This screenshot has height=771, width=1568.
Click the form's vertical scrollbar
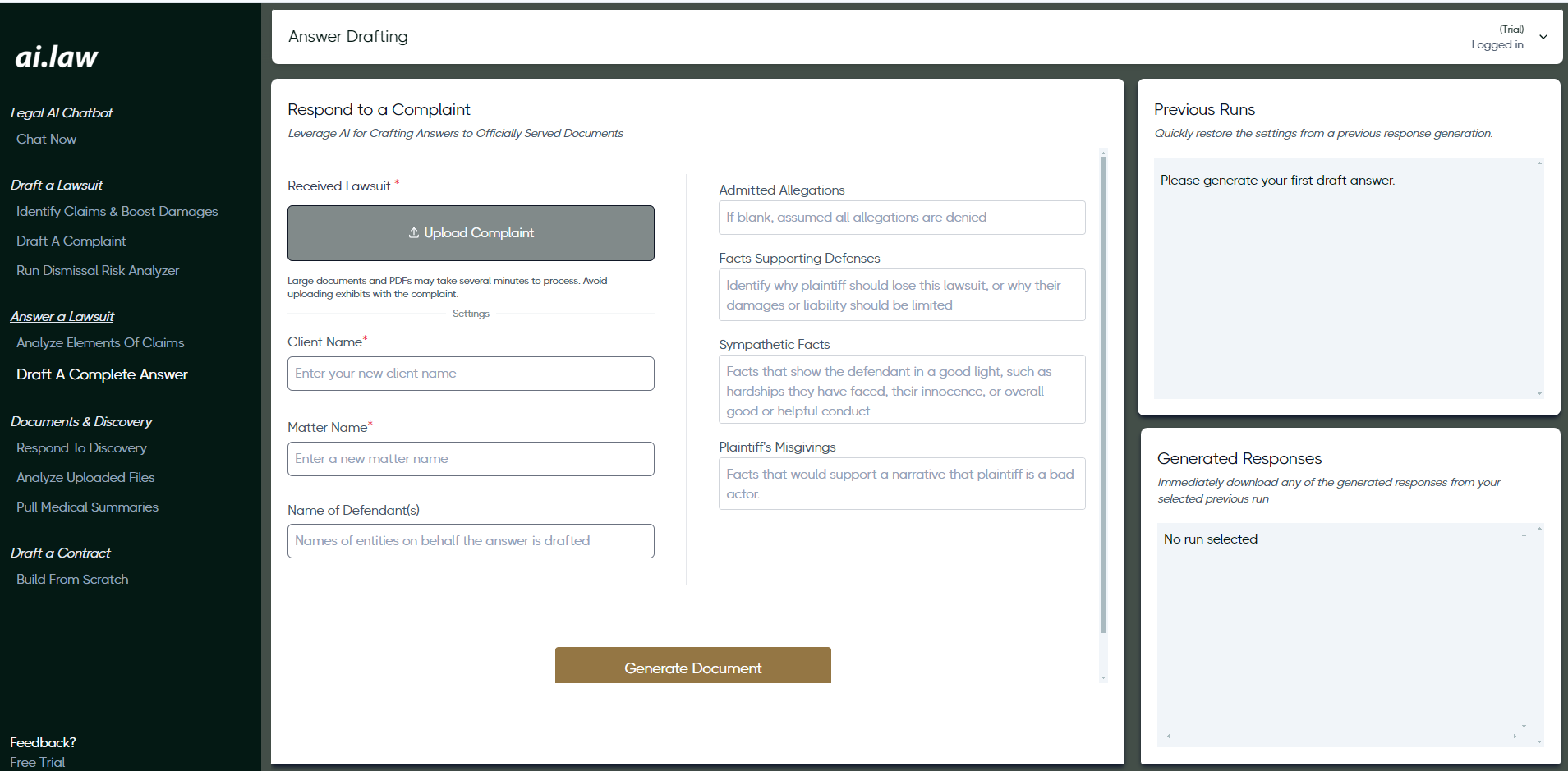pos(1103,394)
